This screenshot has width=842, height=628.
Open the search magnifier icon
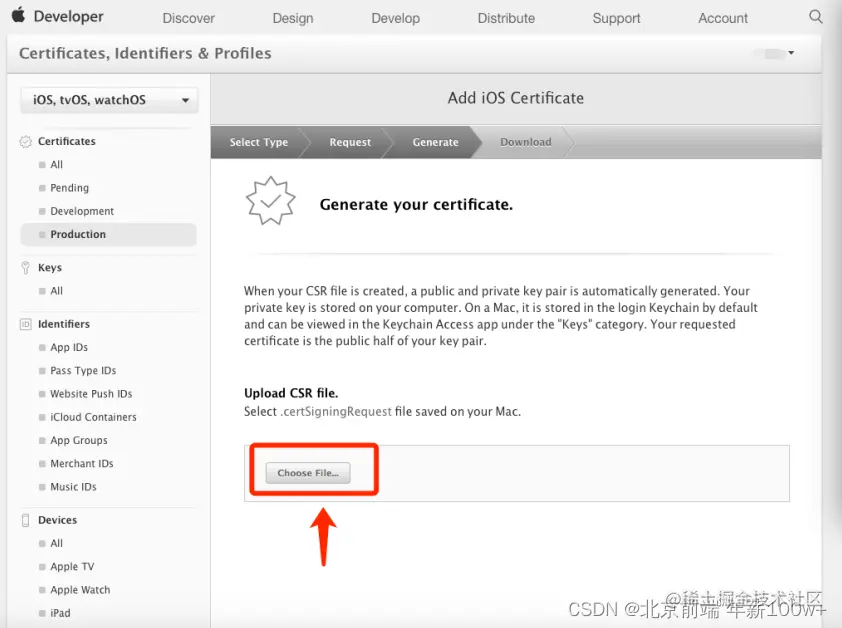tap(816, 17)
